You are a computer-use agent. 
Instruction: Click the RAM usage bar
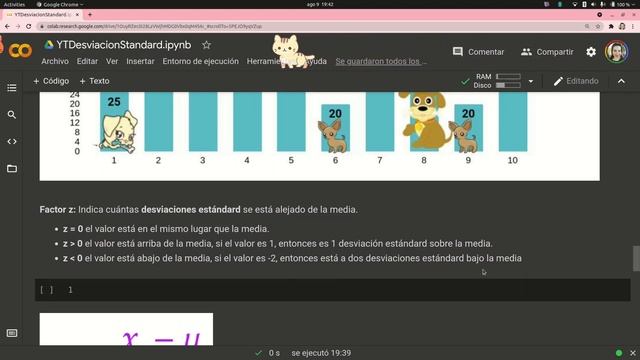point(508,76)
